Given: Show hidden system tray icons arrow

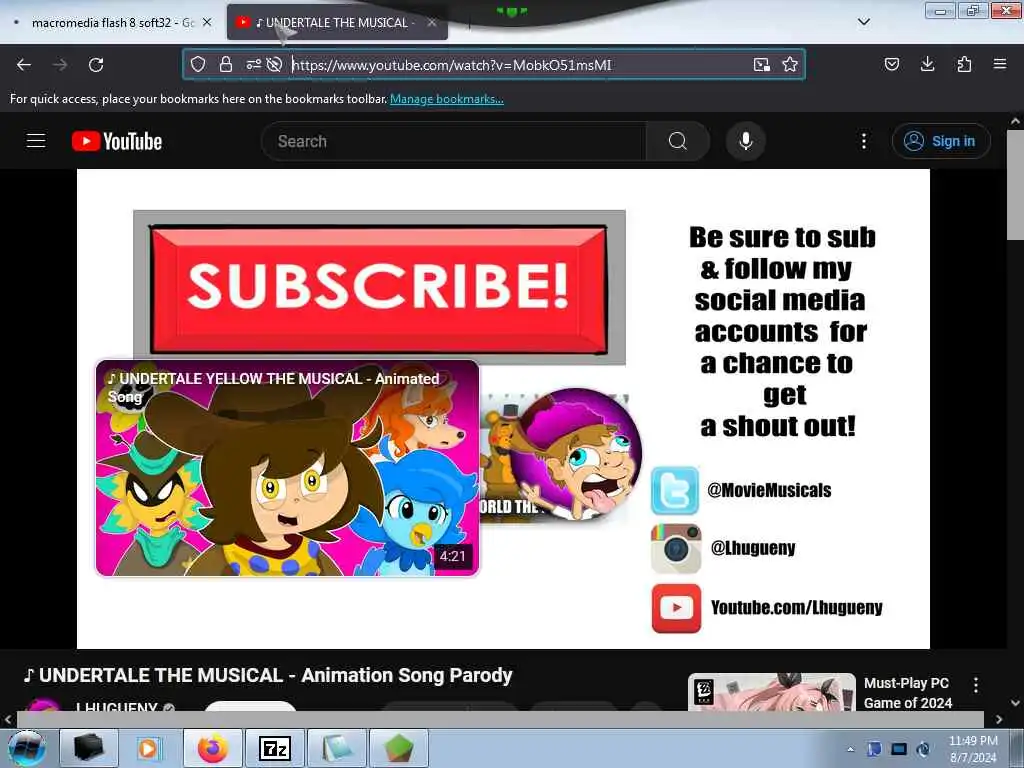Looking at the screenshot, I should pos(850,749).
